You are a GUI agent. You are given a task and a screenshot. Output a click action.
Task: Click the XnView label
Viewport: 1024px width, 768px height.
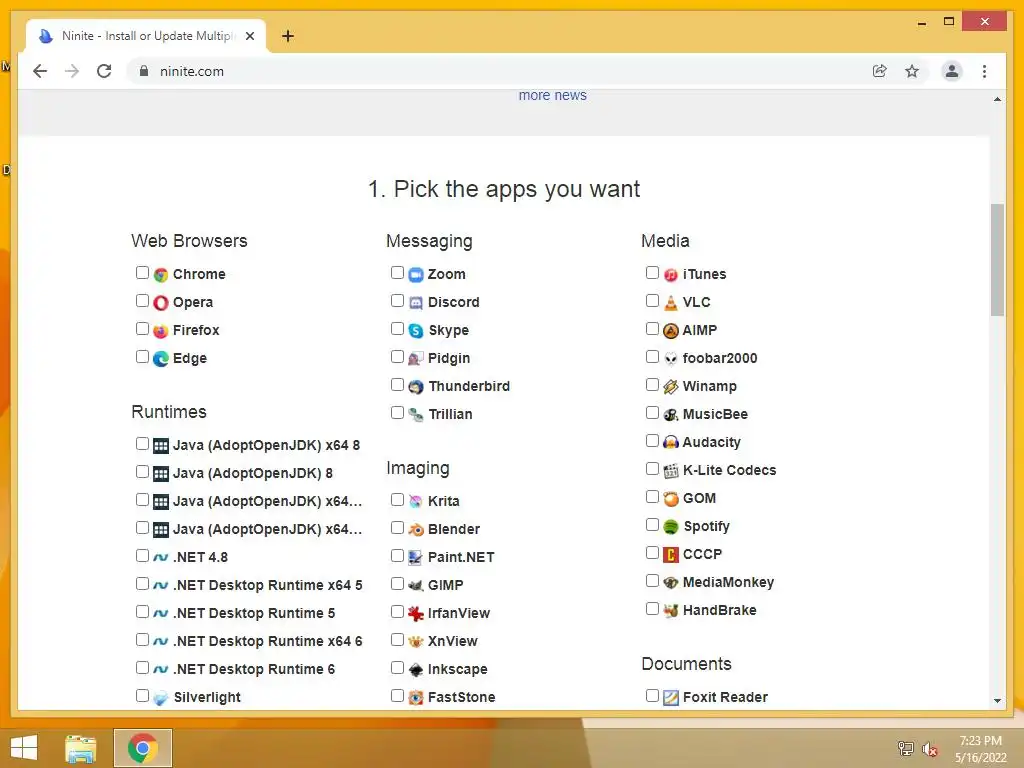[x=453, y=641]
